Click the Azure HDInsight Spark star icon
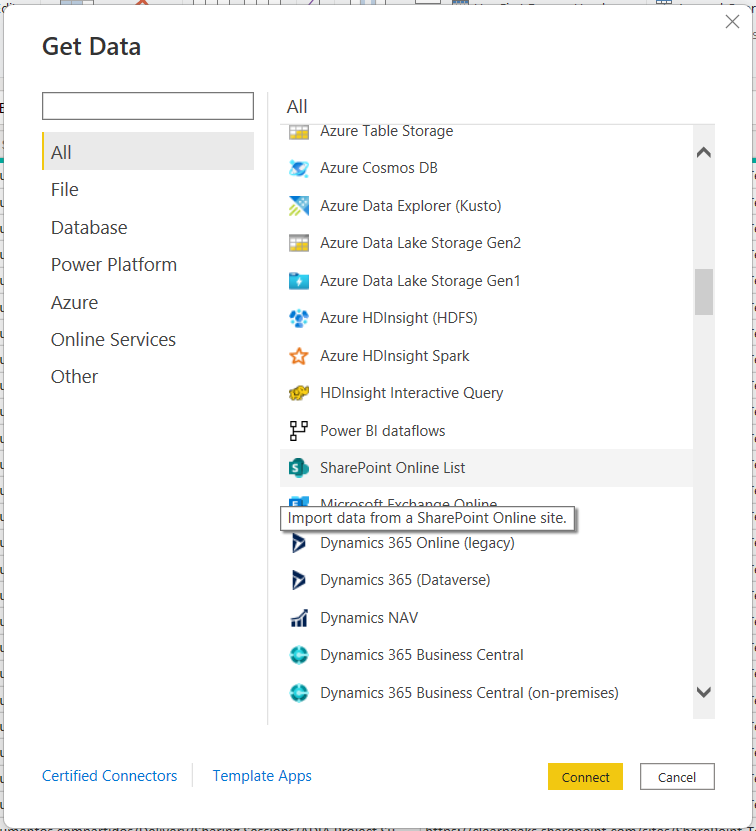Image resolution: width=756 pixels, height=831 pixels. tap(298, 356)
